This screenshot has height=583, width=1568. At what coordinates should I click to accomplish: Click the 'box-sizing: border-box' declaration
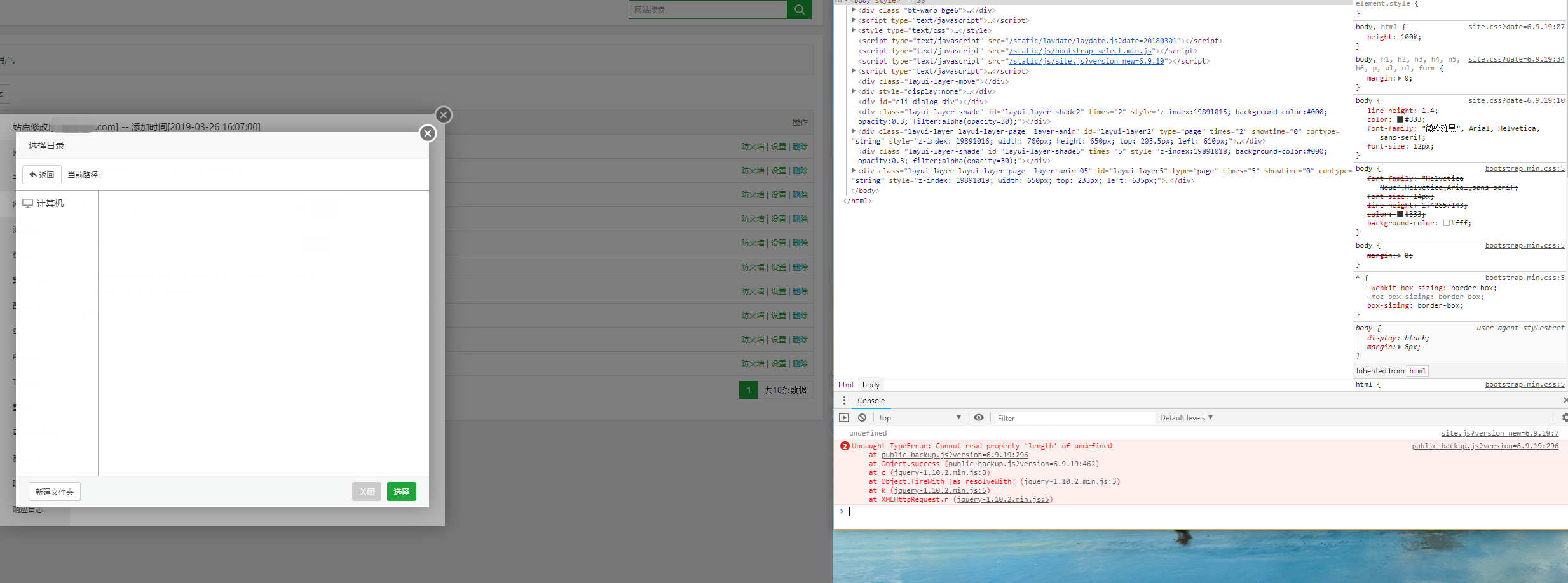click(x=1415, y=305)
